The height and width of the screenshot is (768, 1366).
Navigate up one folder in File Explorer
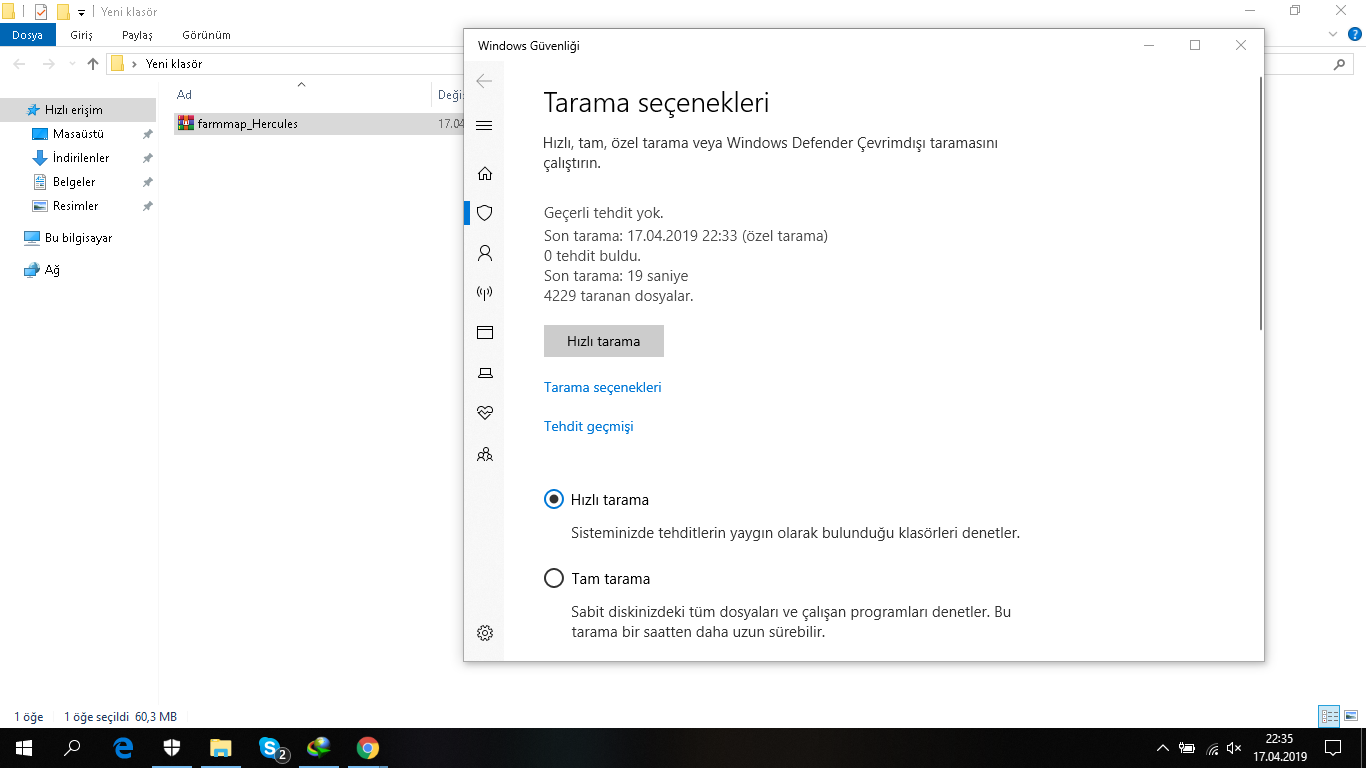(93, 64)
